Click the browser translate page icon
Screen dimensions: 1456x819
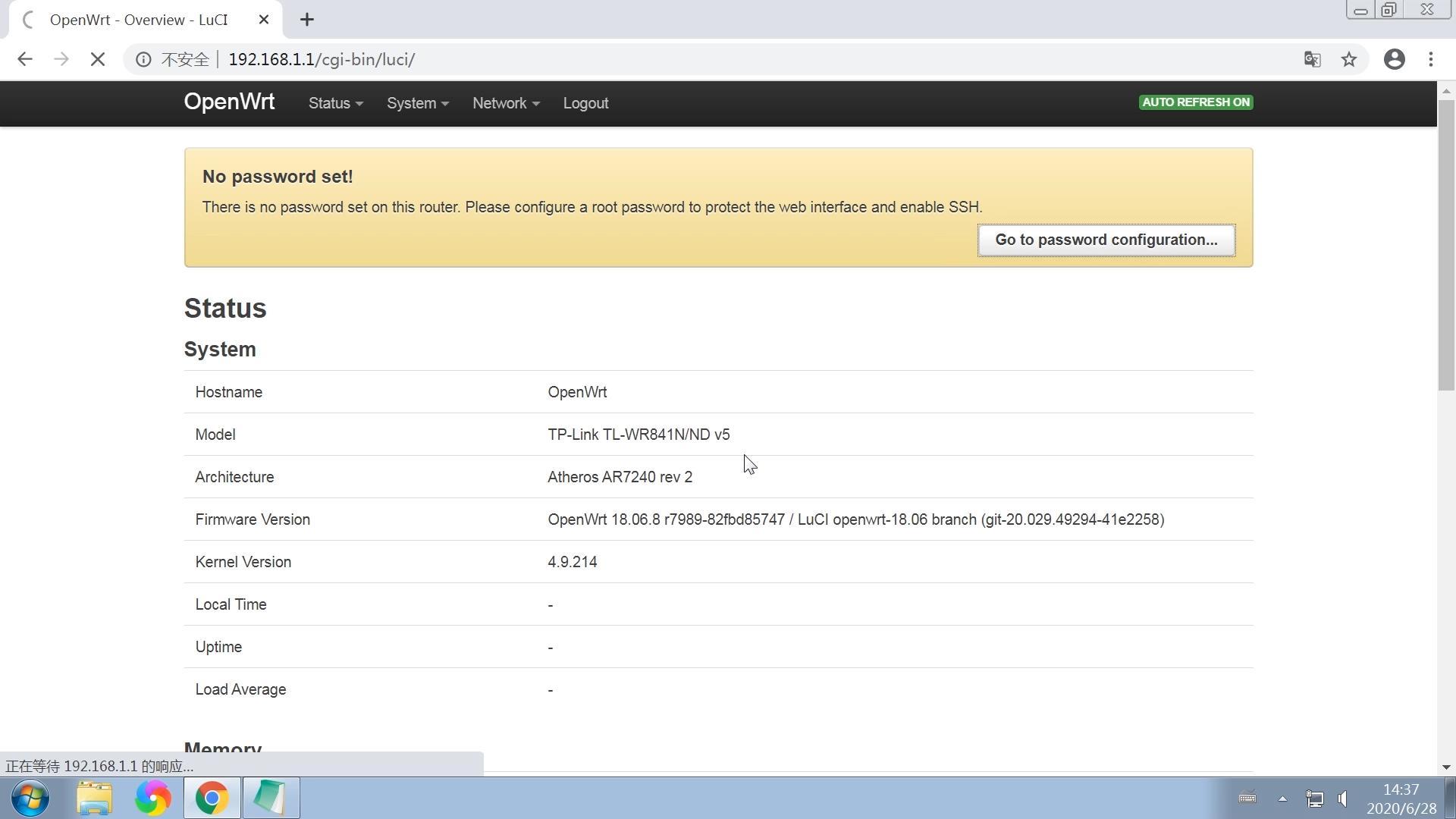click(x=1312, y=59)
